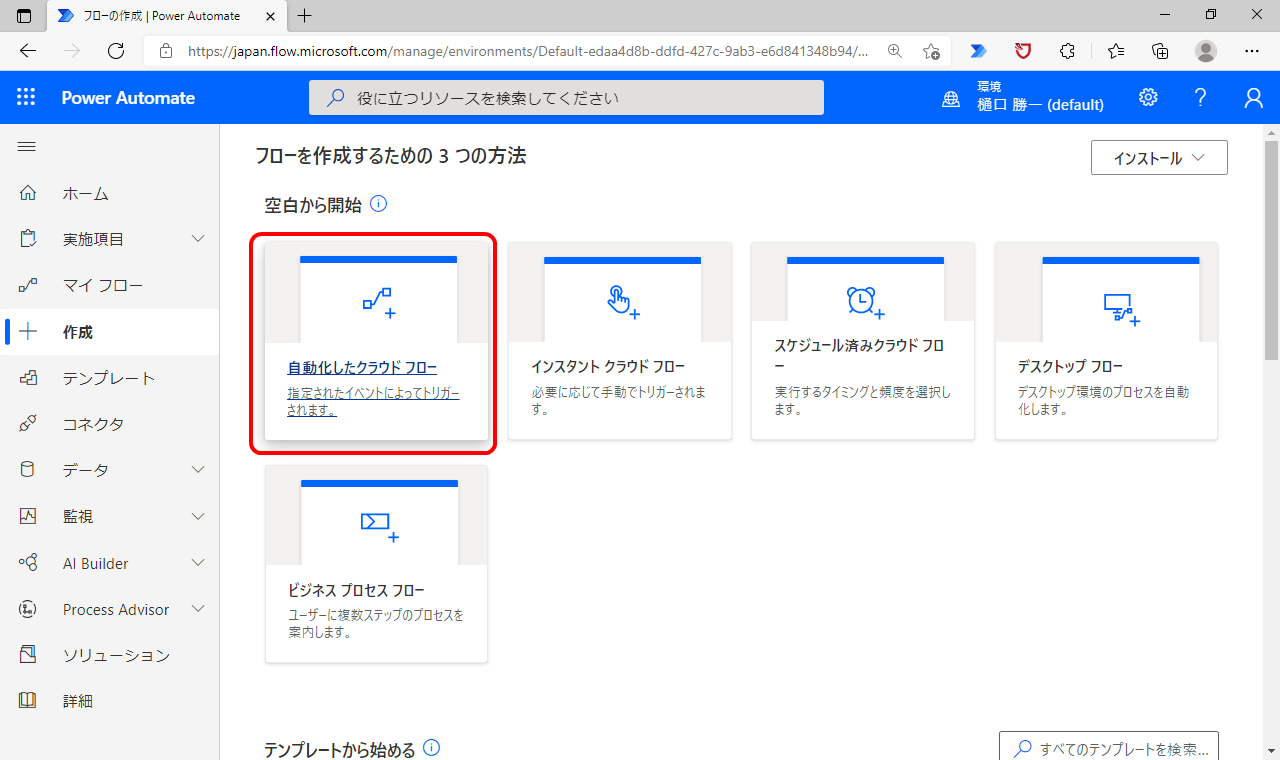Click the page vertical scrollbar thumb
Image resolution: width=1280 pixels, height=760 pixels.
1271,250
